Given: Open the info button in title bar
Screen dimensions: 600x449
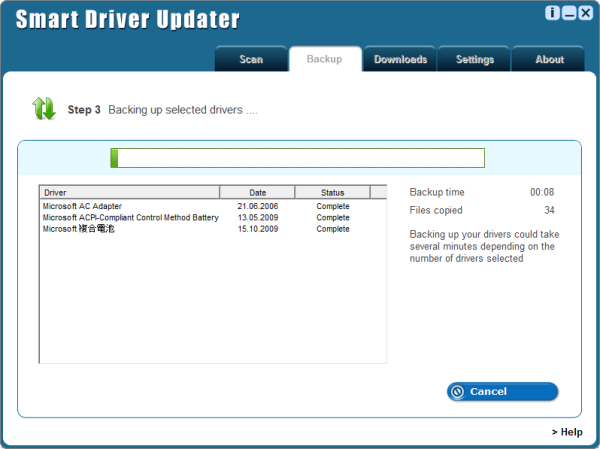Looking at the screenshot, I should (x=552, y=13).
